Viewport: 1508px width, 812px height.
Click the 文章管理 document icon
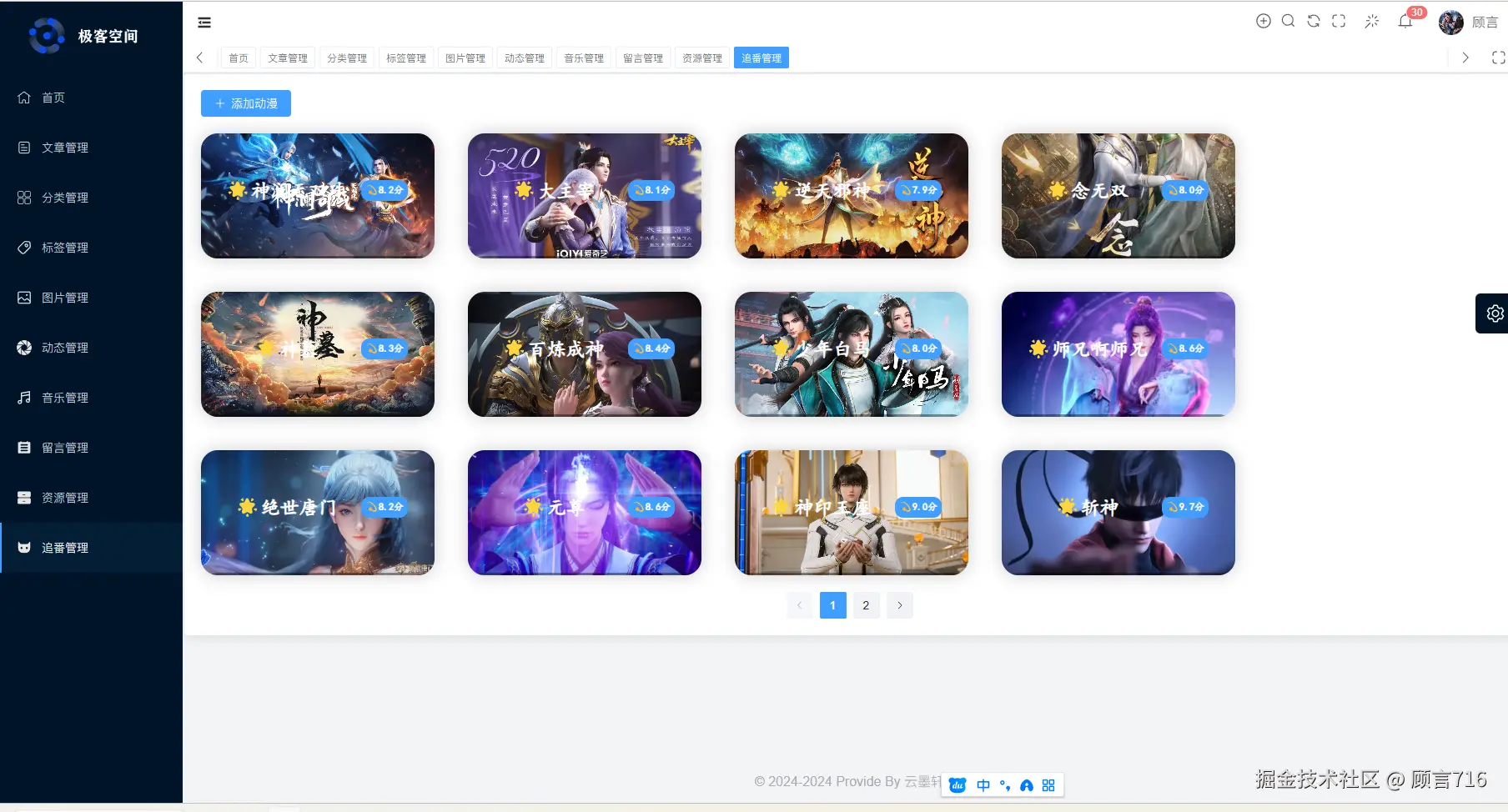point(24,148)
